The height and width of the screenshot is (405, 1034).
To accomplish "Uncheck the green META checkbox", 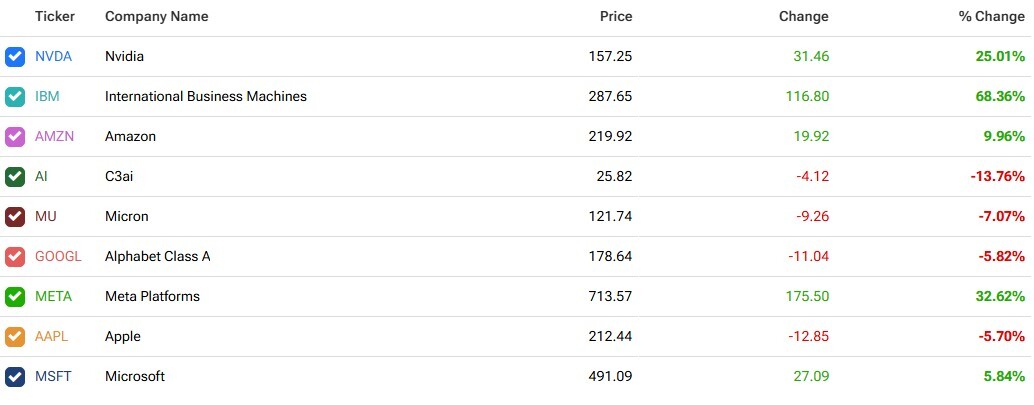I will 15,297.
